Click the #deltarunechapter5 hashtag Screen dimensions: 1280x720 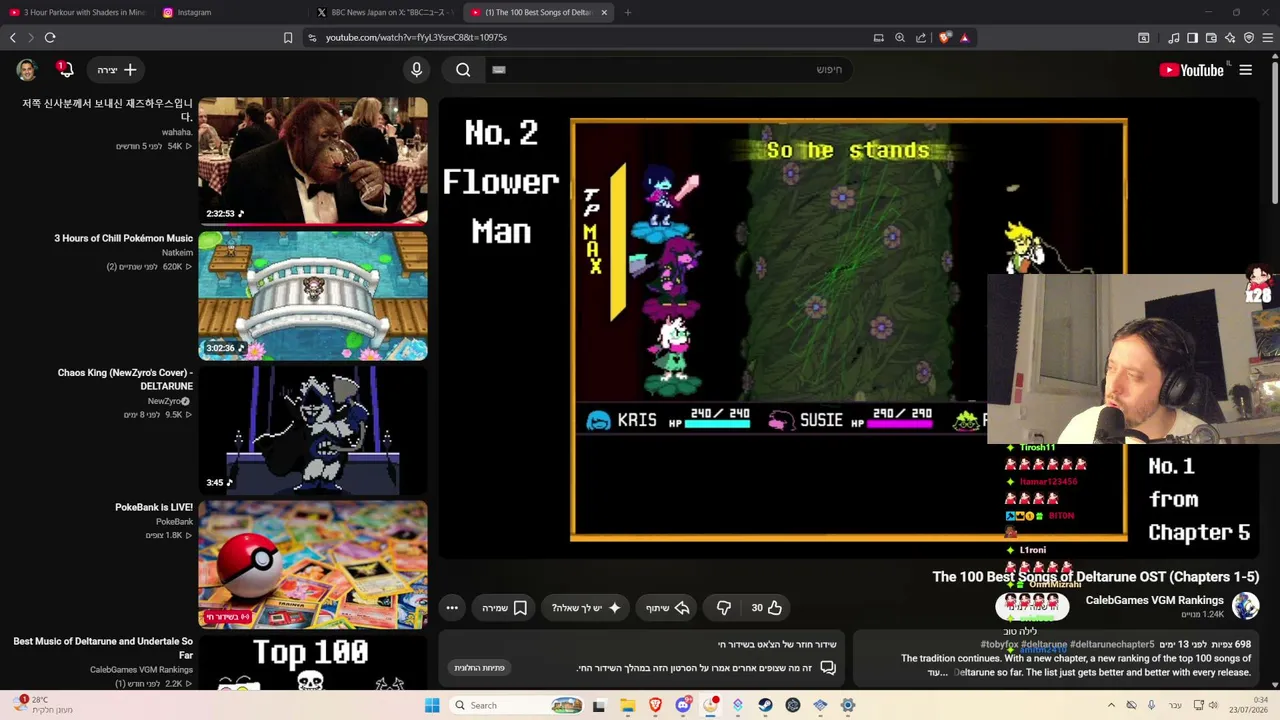point(1112,645)
